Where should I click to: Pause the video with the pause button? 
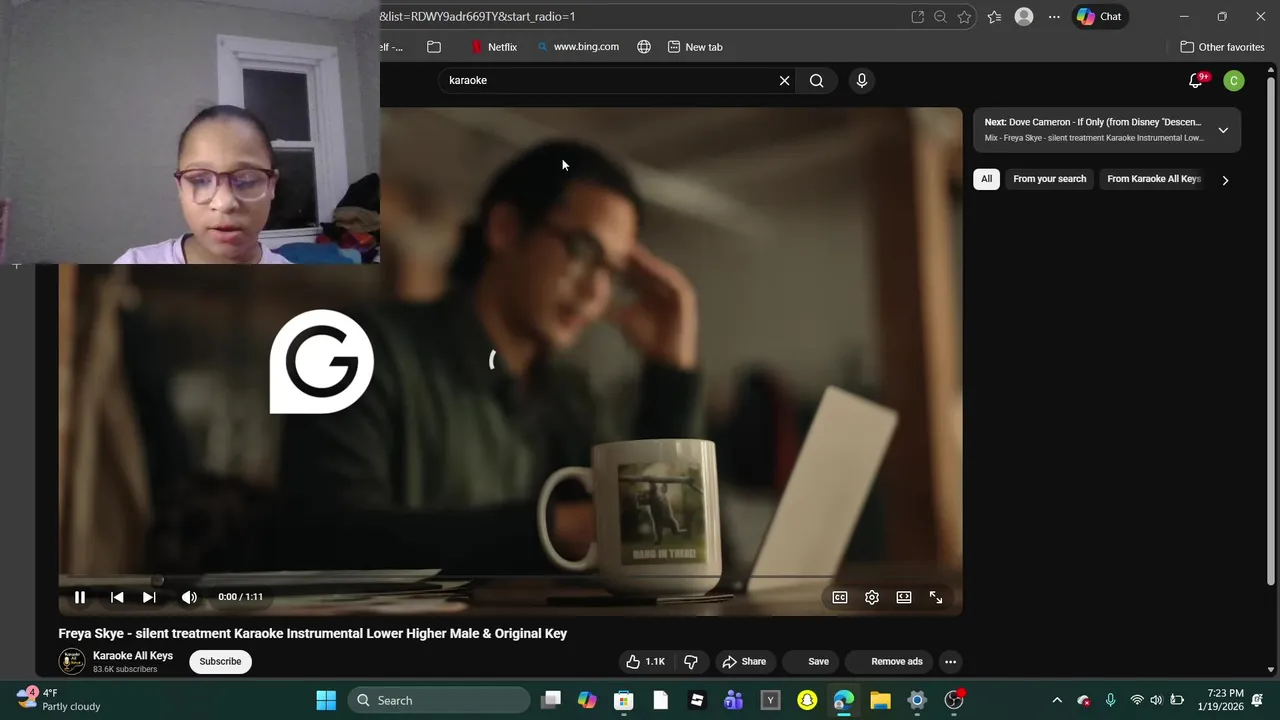point(80,597)
